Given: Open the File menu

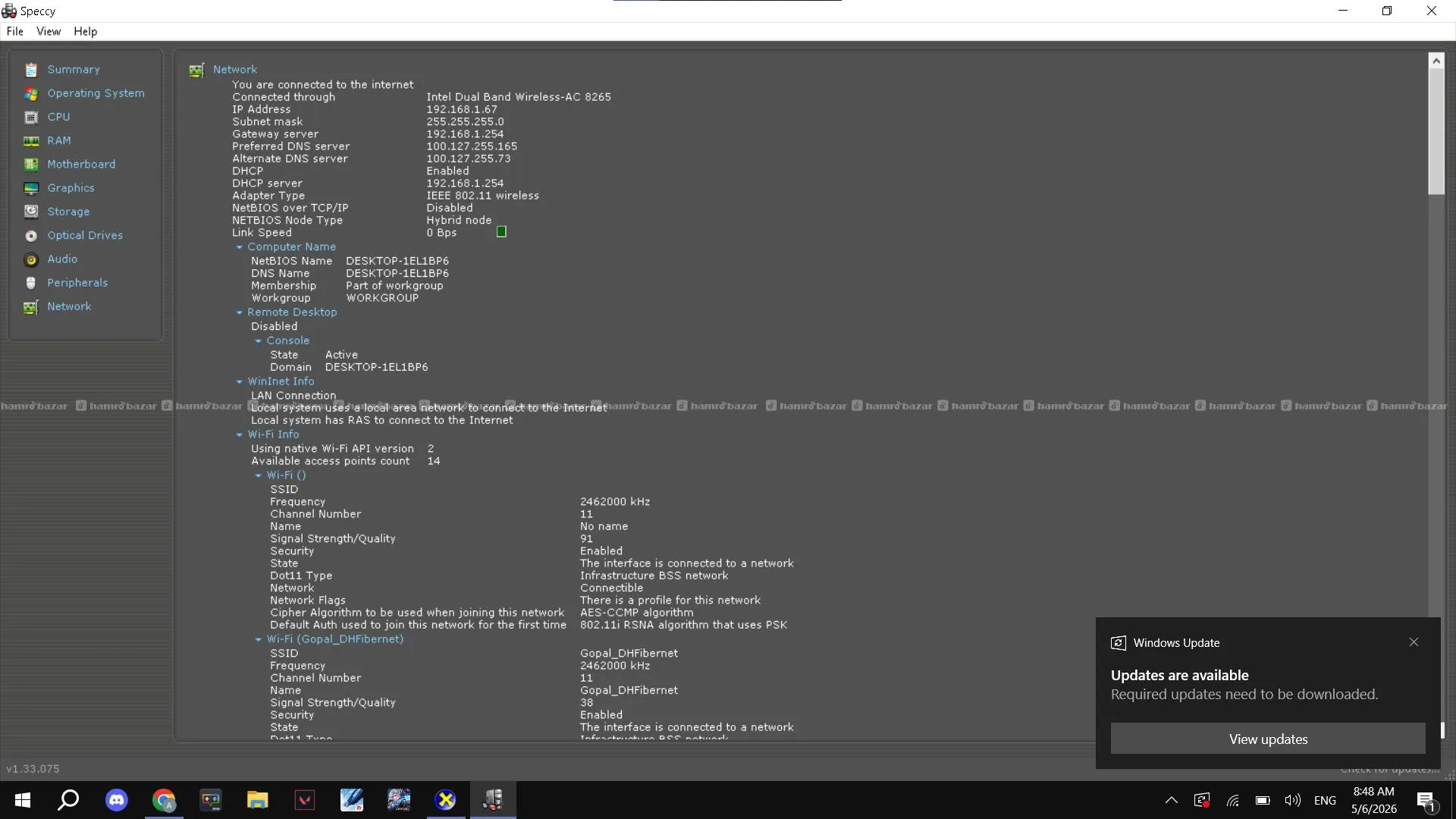Looking at the screenshot, I should tap(15, 32).
